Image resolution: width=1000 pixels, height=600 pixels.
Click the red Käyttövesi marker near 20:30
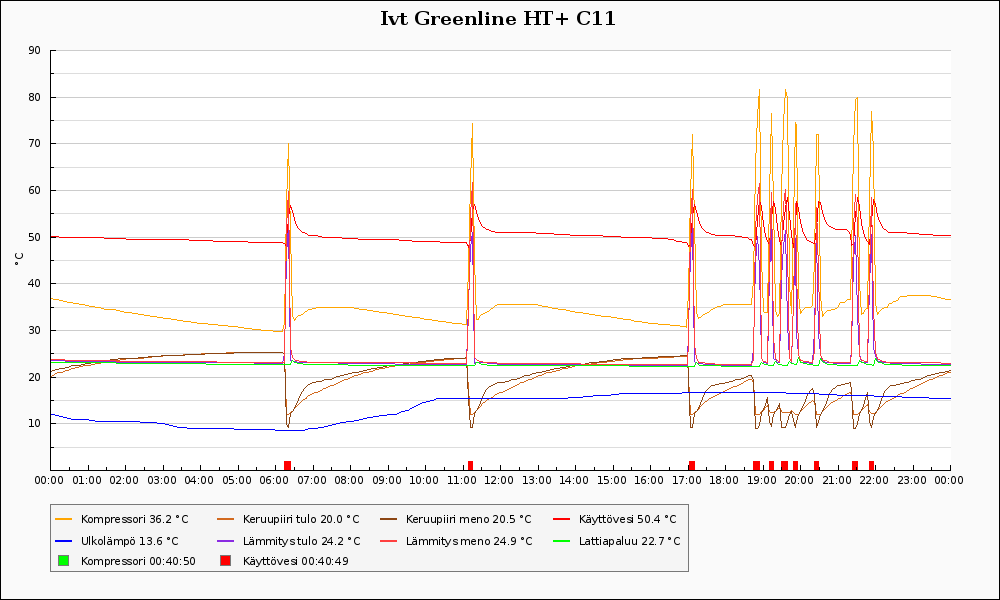point(816,465)
